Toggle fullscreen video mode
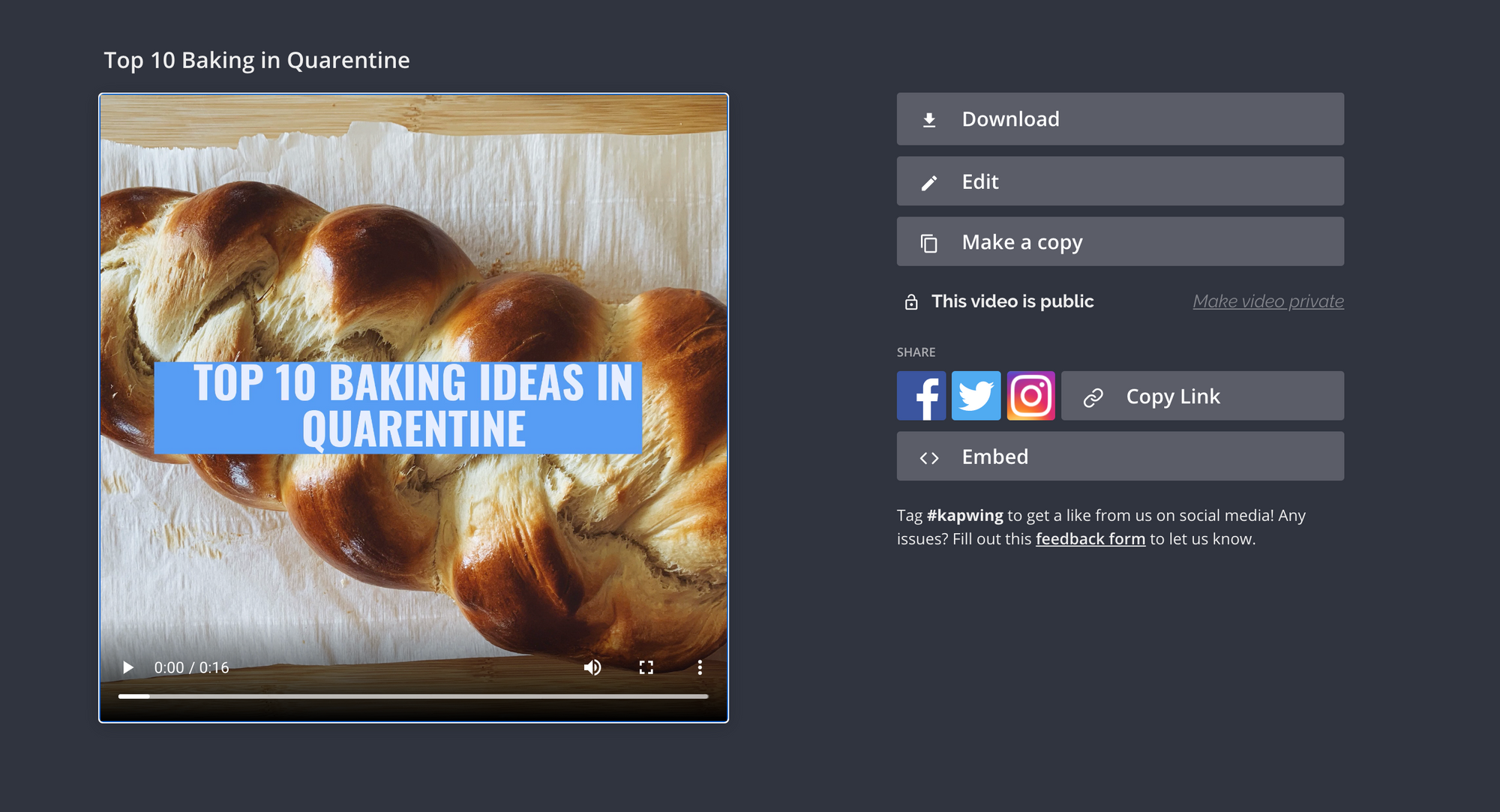 coord(646,667)
